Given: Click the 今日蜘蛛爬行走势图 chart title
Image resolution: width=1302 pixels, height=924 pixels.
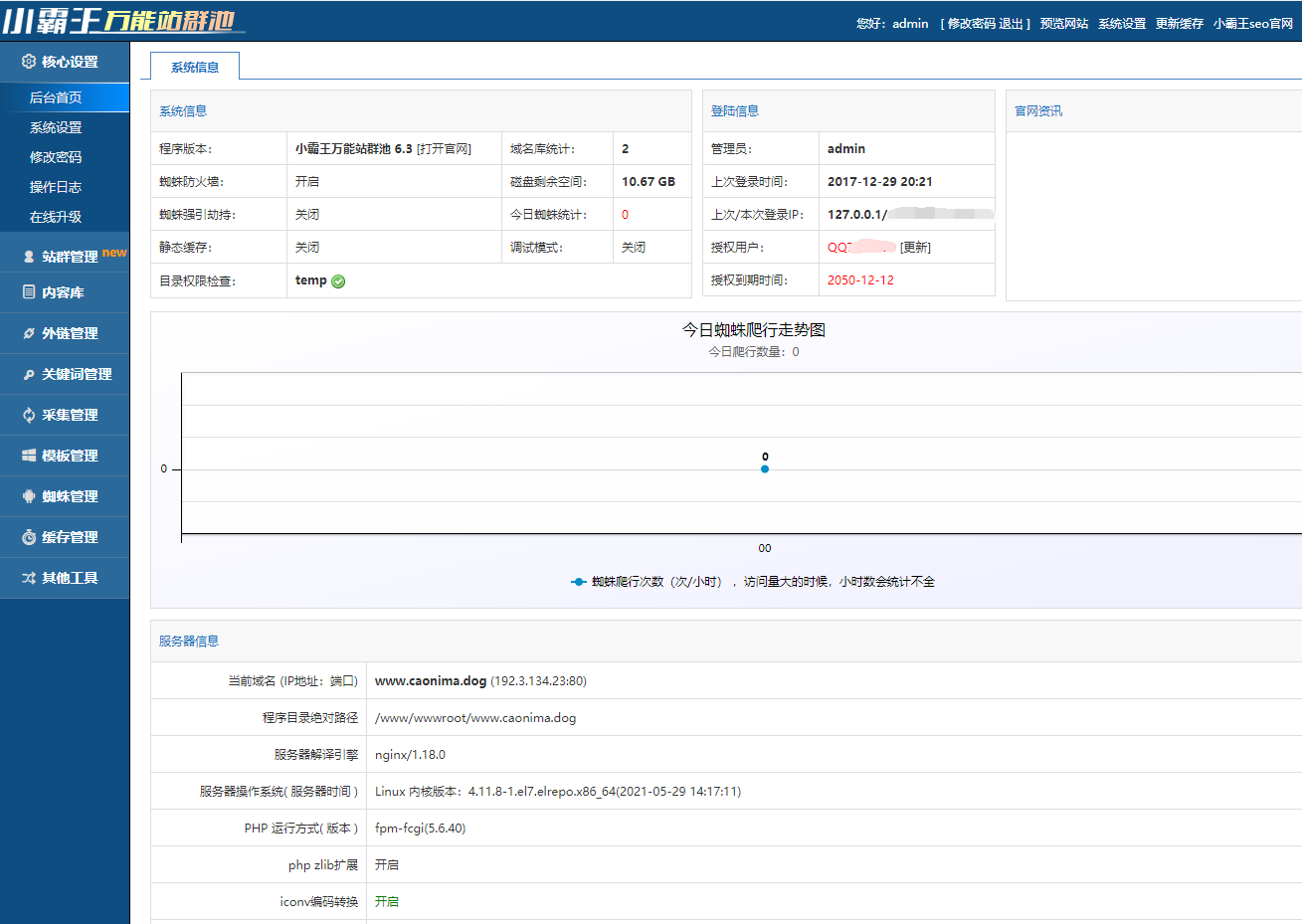Looking at the screenshot, I should click(x=754, y=330).
